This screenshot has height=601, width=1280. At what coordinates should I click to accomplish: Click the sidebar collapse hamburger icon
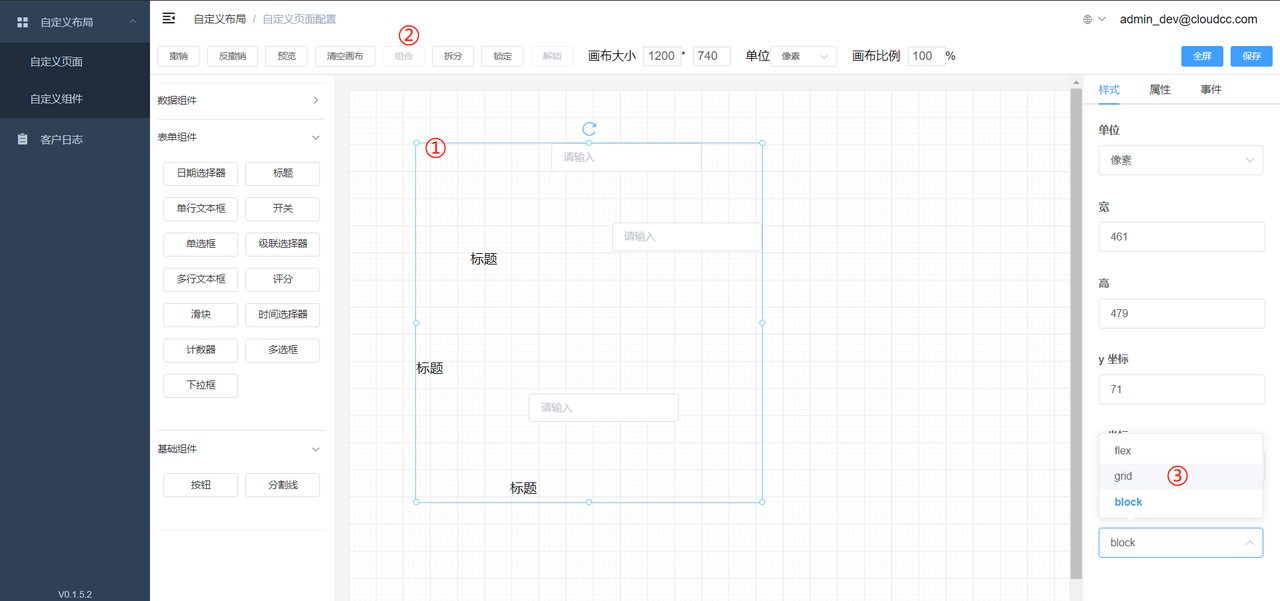[168, 18]
